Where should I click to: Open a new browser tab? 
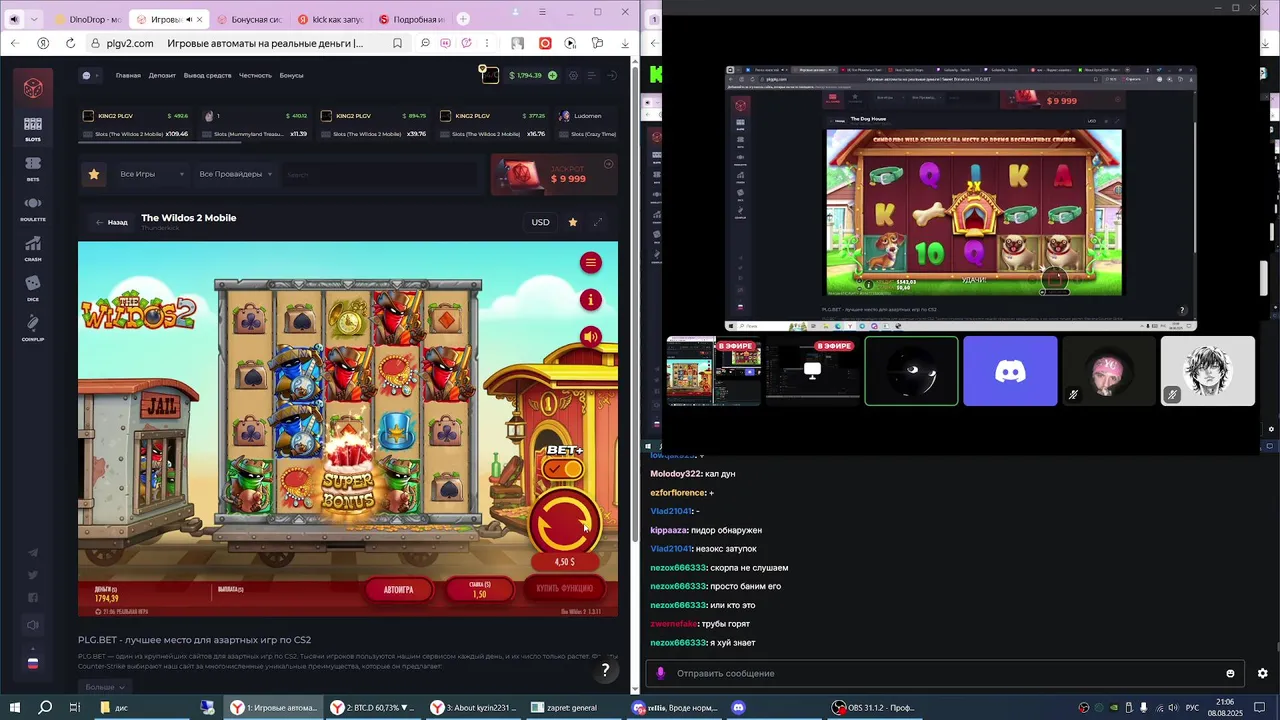pyautogui.click(x=463, y=19)
